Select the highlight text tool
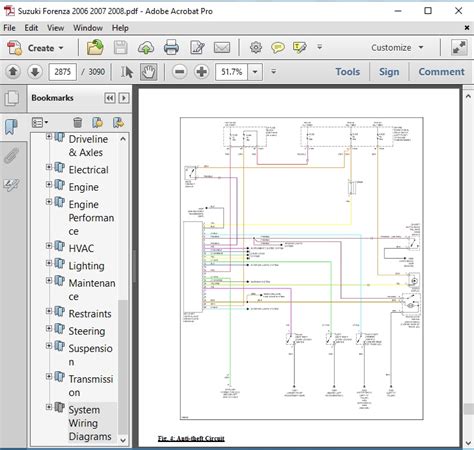The width and height of the screenshot is (474, 450). point(299,48)
